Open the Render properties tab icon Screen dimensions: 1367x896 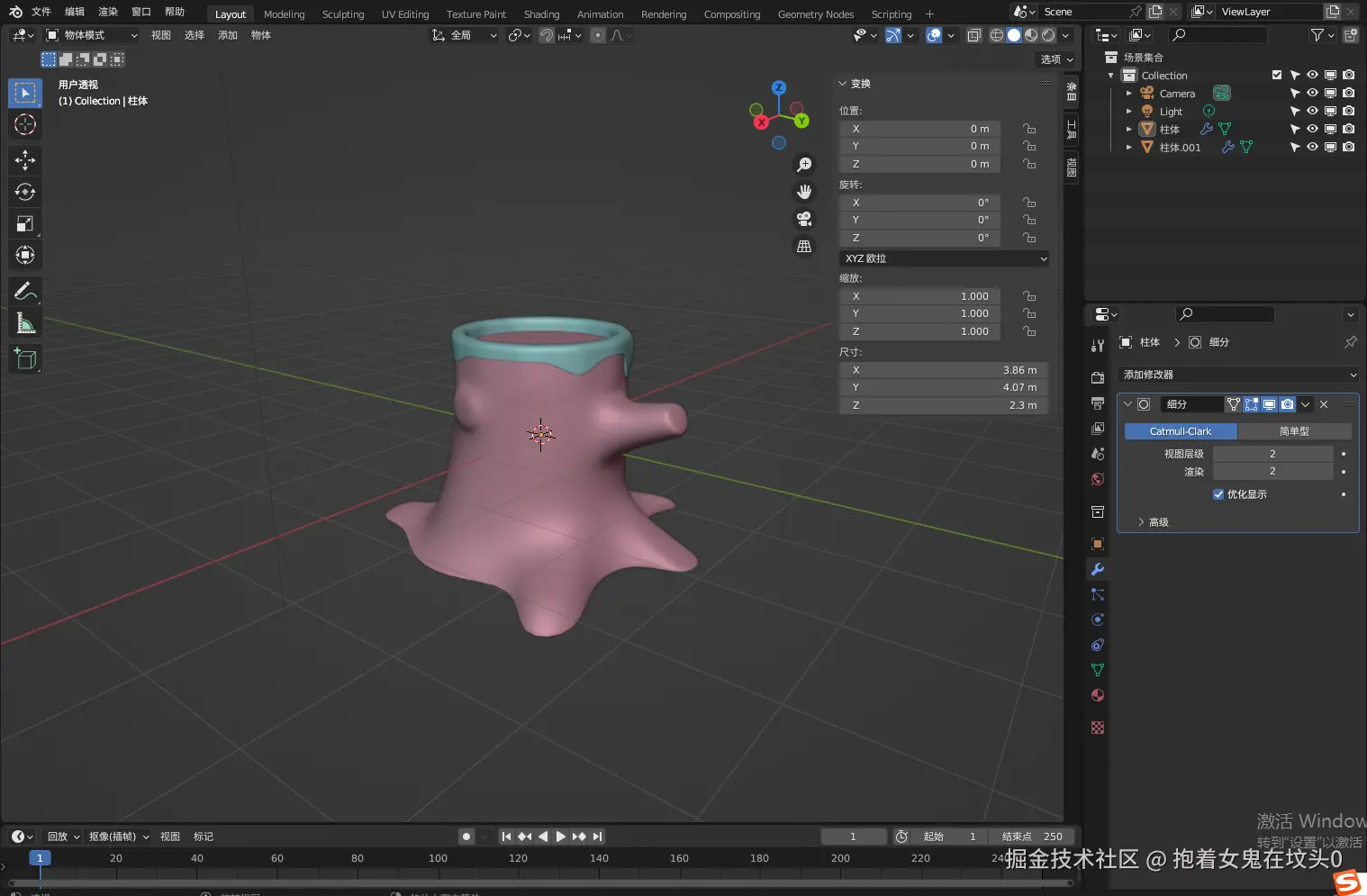pos(1097,378)
